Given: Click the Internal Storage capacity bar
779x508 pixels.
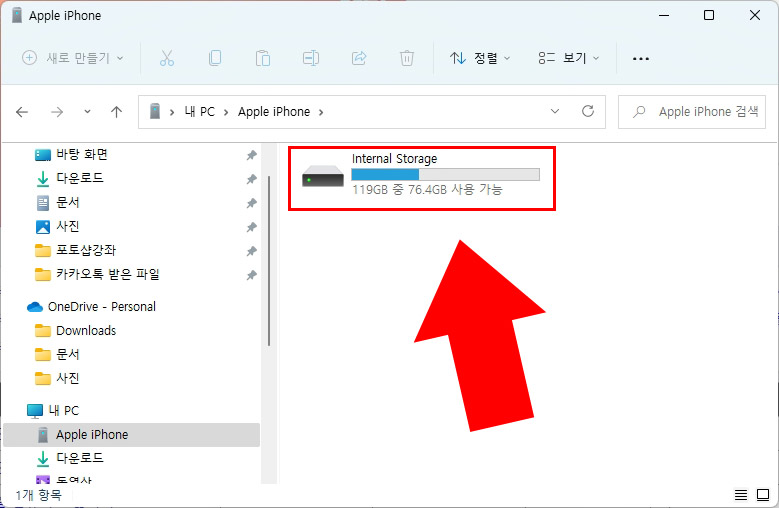Looking at the screenshot, I should click(445, 174).
